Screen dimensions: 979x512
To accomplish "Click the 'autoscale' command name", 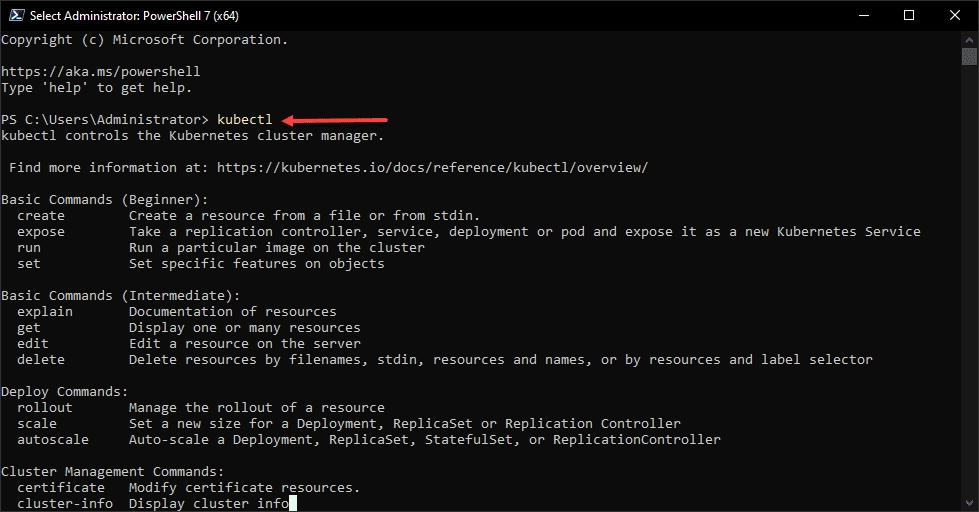I will [53, 440].
